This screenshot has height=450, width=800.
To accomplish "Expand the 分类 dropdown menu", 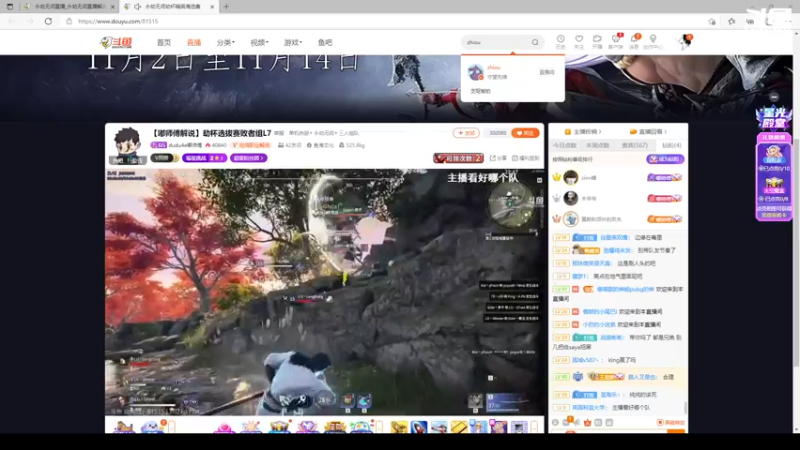I will [x=226, y=42].
